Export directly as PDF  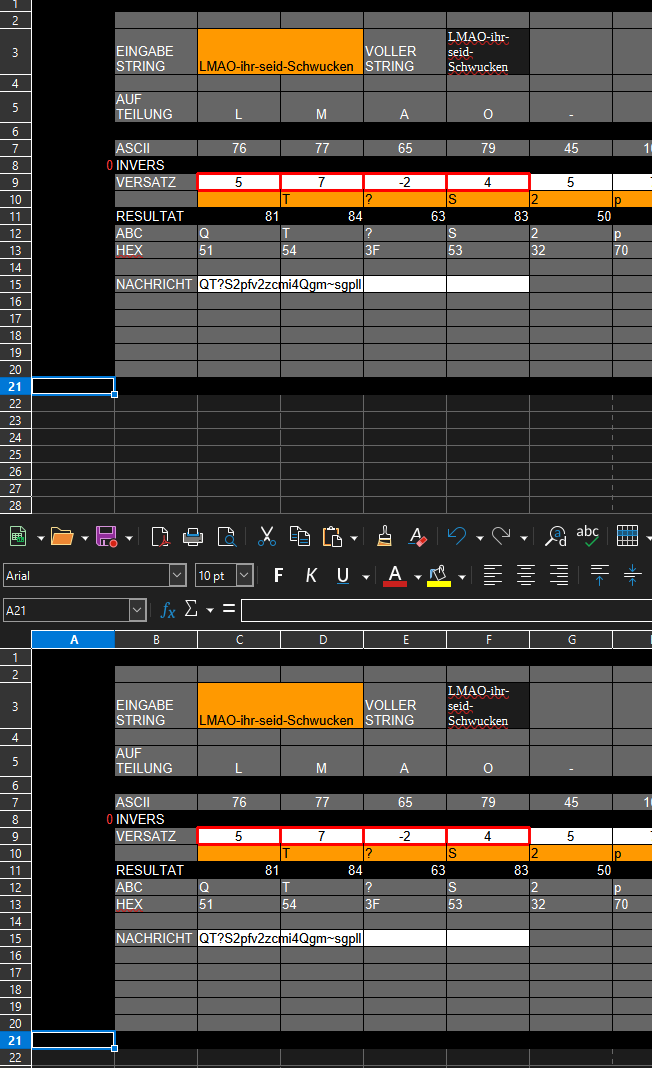point(160,537)
